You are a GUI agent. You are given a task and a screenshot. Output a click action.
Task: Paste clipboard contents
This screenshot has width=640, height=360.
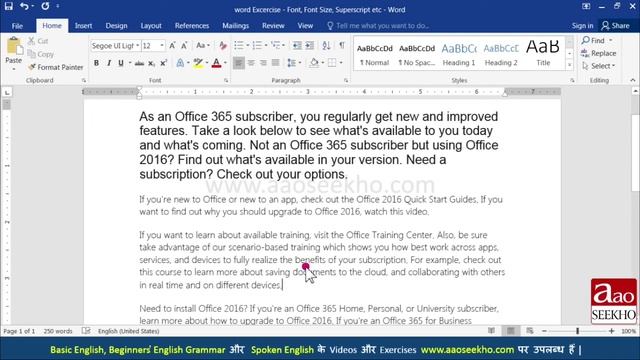(x=13, y=49)
